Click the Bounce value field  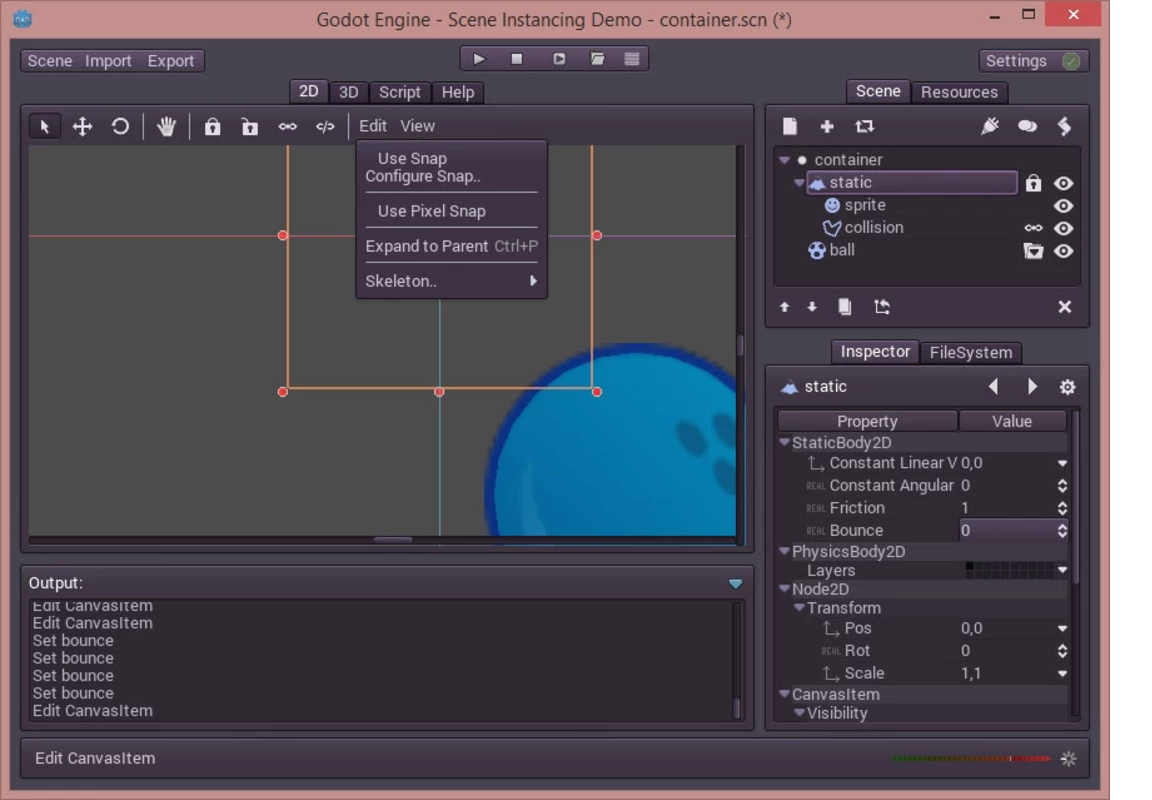point(1006,531)
